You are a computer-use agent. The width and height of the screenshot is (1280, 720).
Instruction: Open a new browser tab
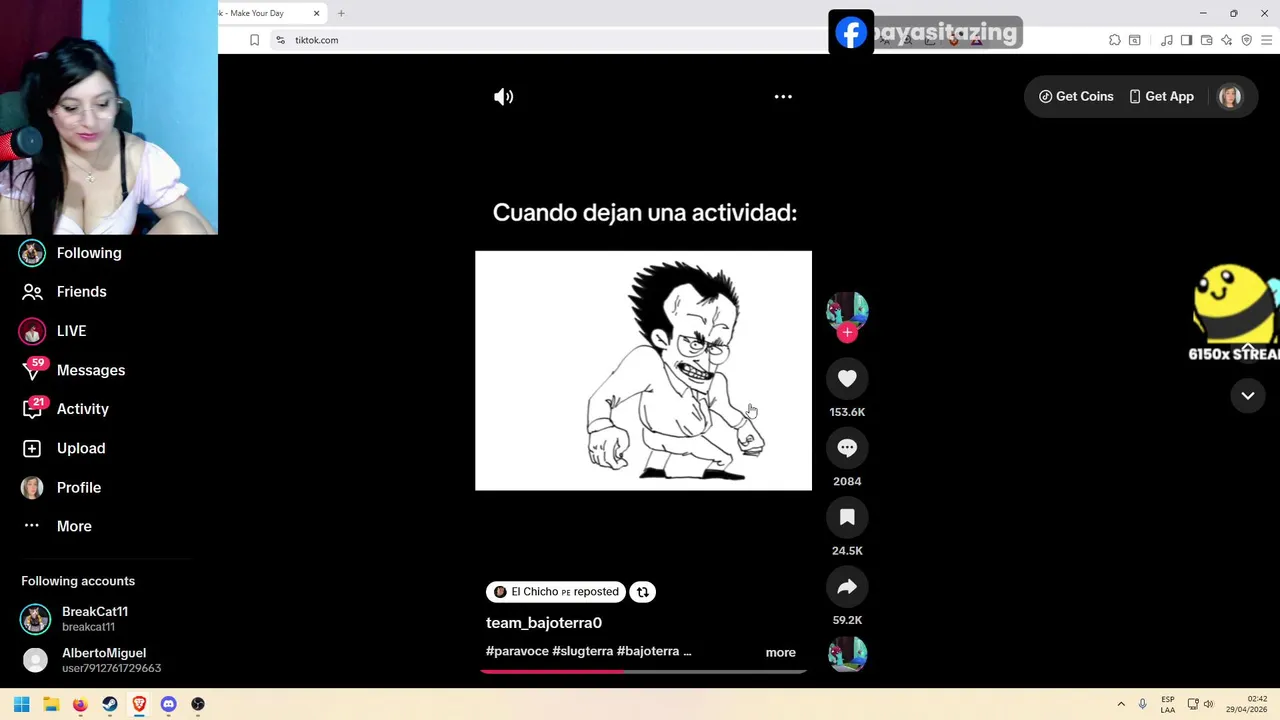click(x=341, y=13)
